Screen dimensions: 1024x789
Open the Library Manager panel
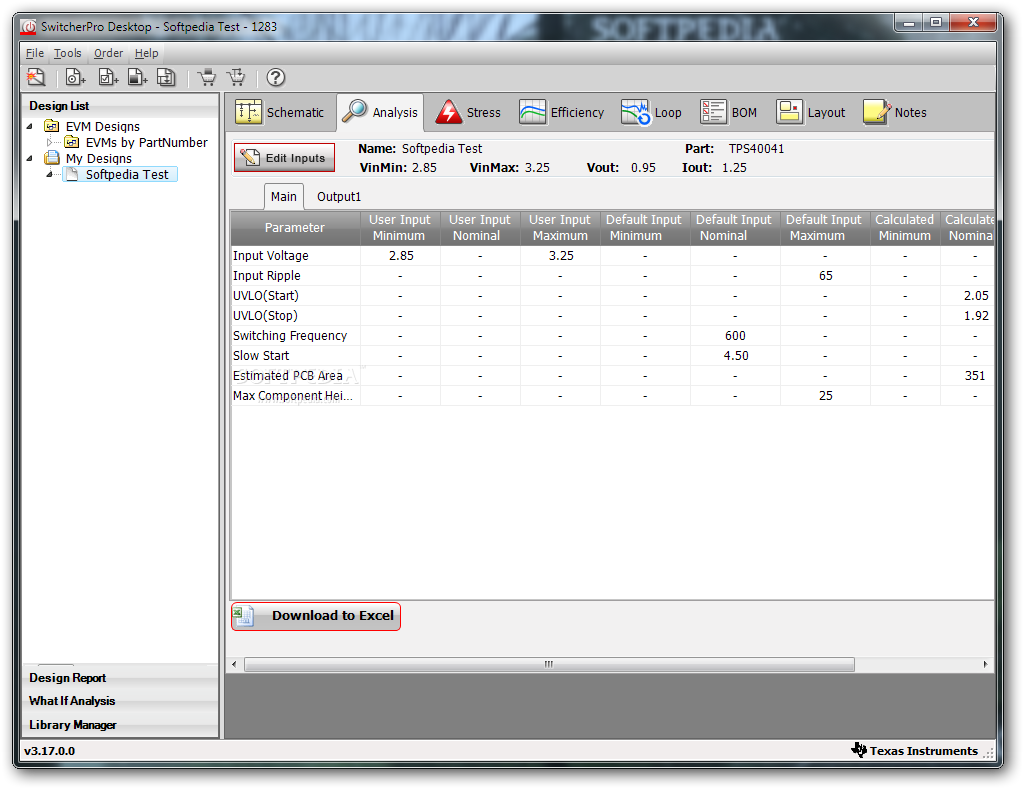[120, 725]
